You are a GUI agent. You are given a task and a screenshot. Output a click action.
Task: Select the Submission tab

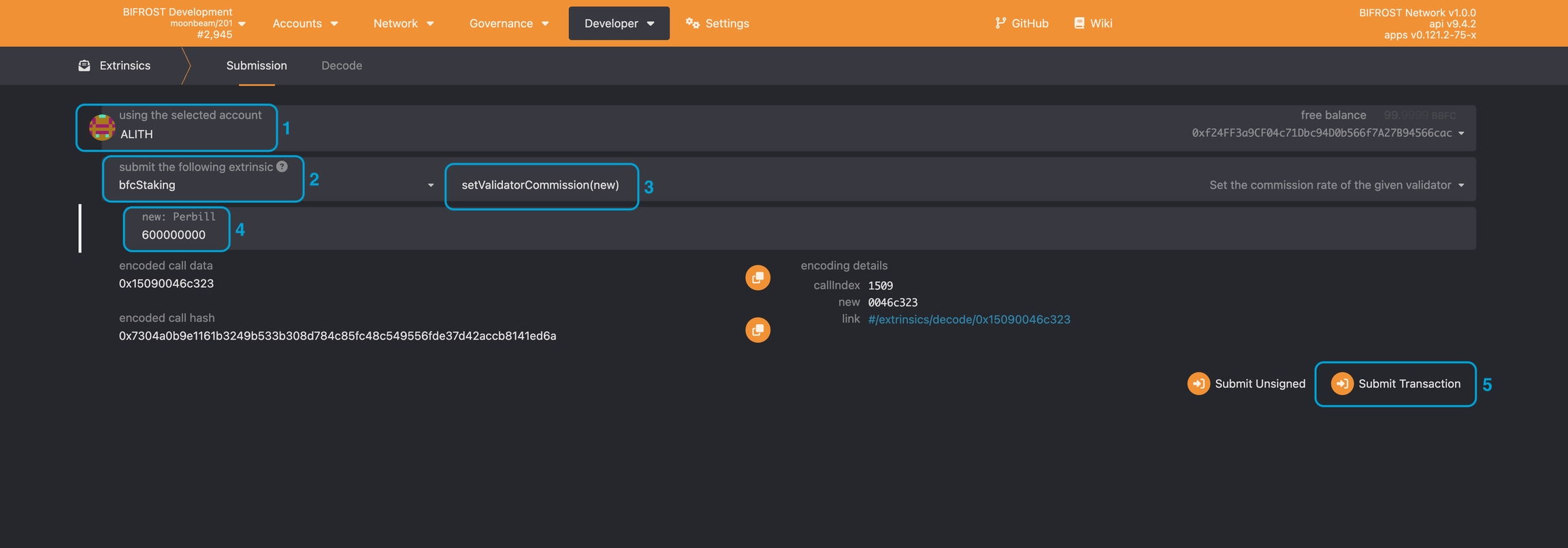pyautogui.click(x=257, y=66)
